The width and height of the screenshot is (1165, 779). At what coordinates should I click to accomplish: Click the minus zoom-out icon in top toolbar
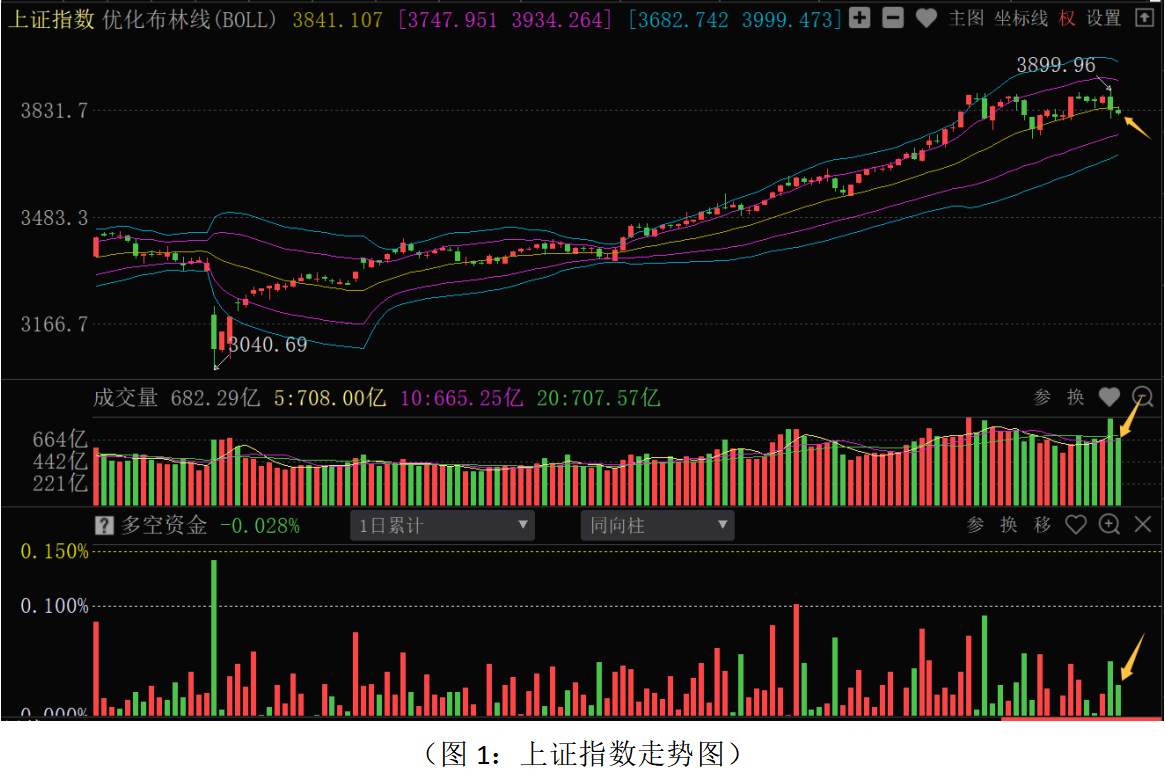coord(893,18)
